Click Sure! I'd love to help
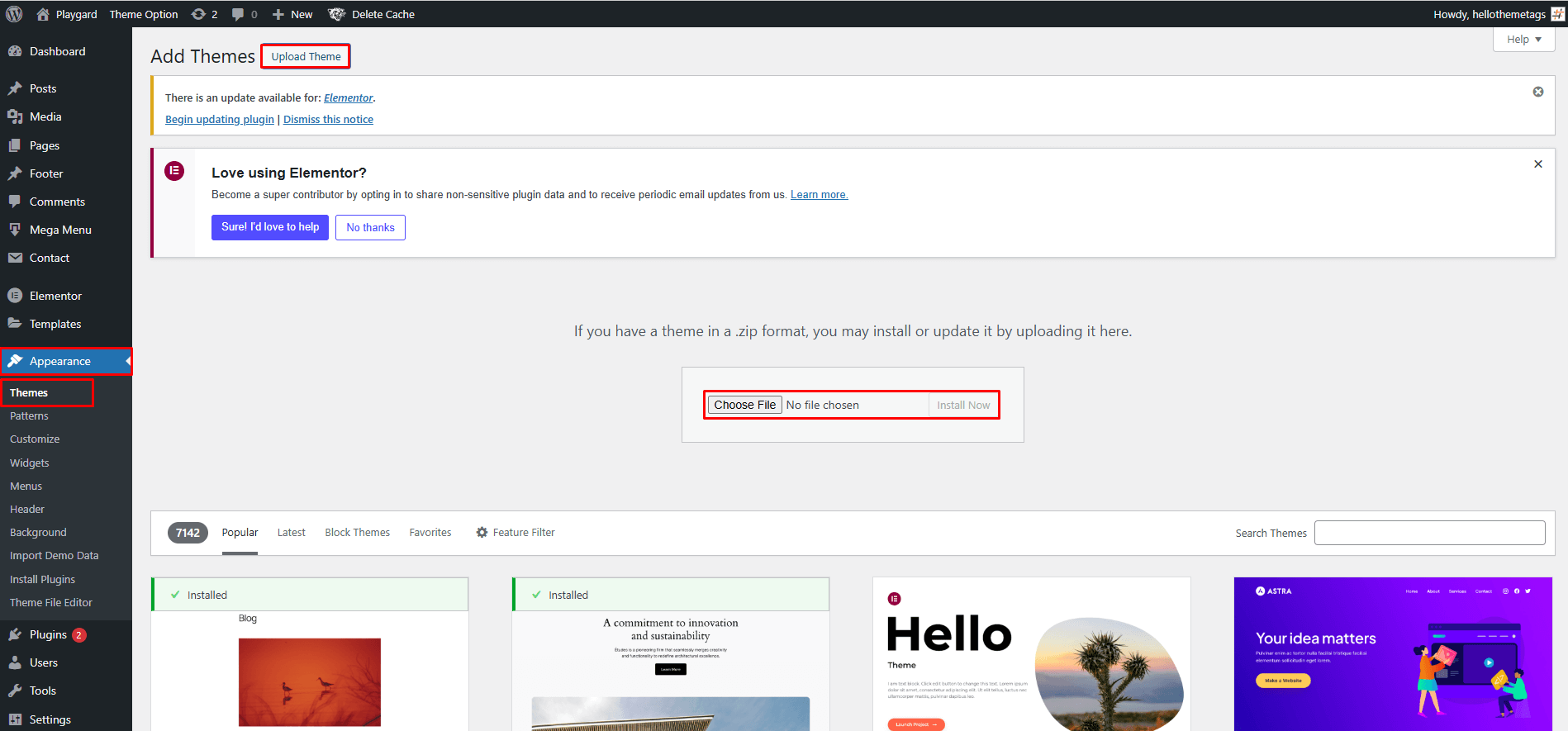This screenshot has width=1568, height=731. 270,227
